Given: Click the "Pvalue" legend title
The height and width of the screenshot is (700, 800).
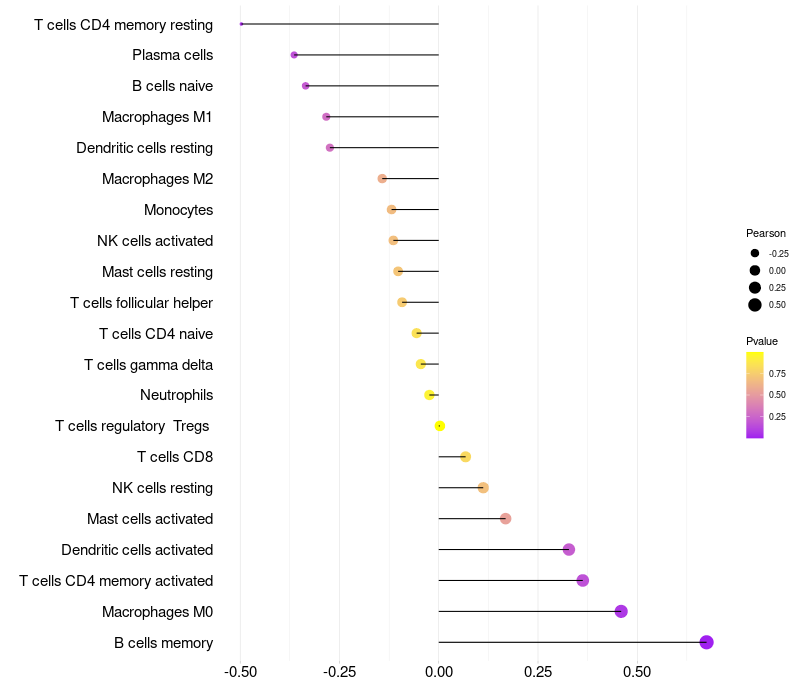Looking at the screenshot, I should coord(762,341).
